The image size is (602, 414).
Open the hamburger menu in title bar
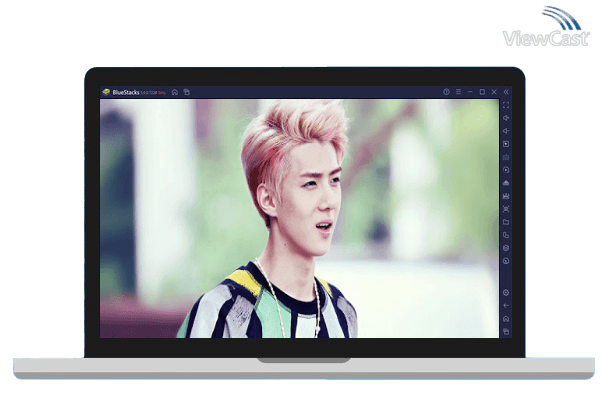458,92
